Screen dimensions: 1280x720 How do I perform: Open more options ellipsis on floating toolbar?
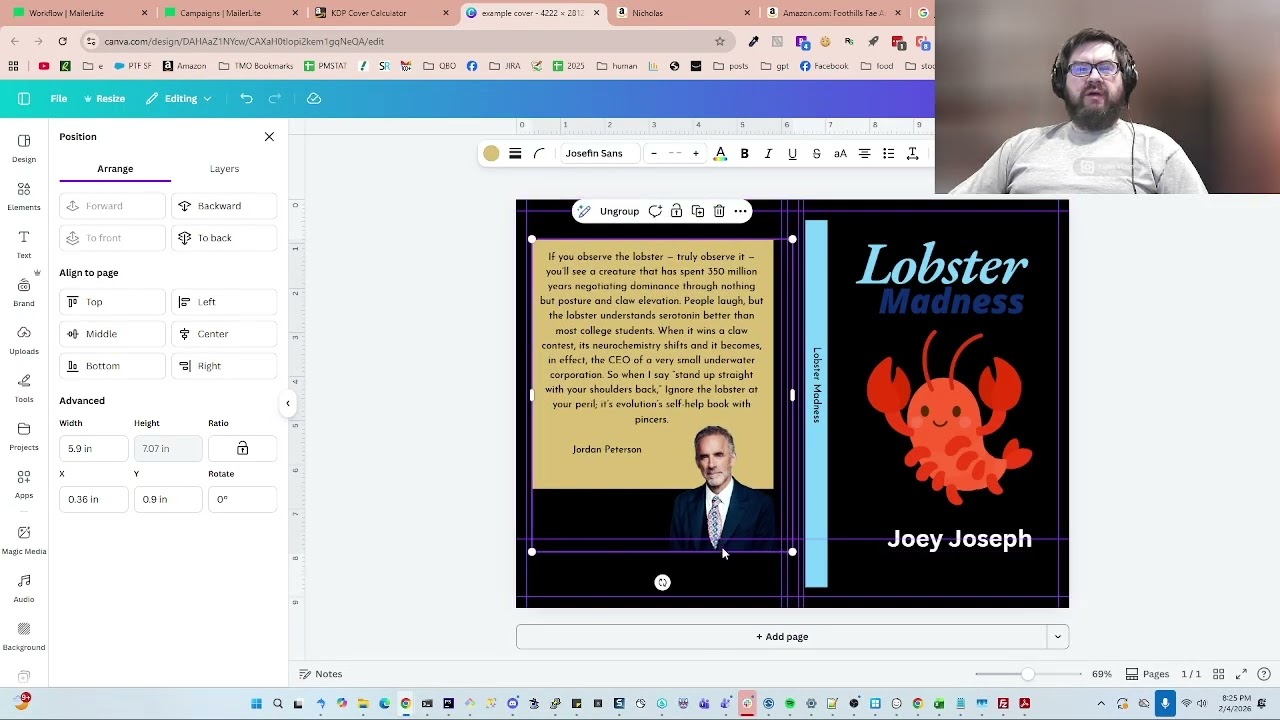coord(740,211)
